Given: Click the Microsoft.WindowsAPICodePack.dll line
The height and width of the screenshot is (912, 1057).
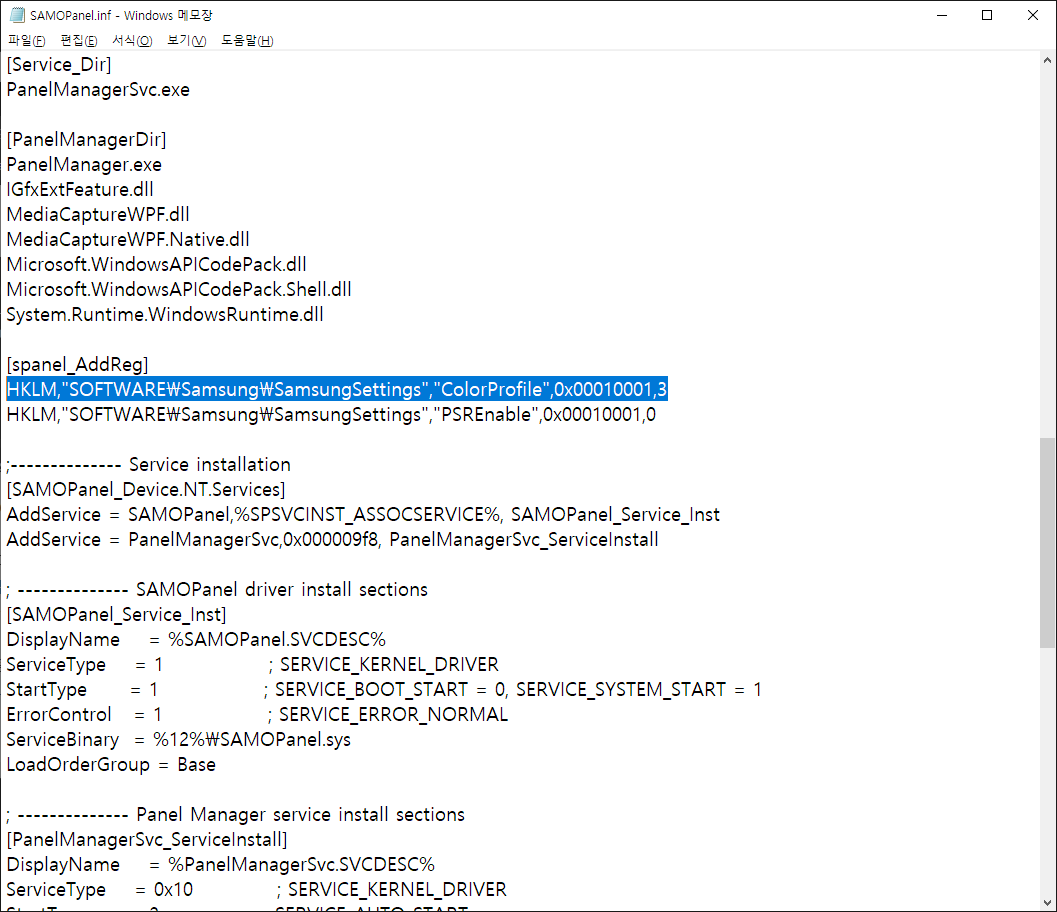Looking at the screenshot, I should tap(156, 264).
